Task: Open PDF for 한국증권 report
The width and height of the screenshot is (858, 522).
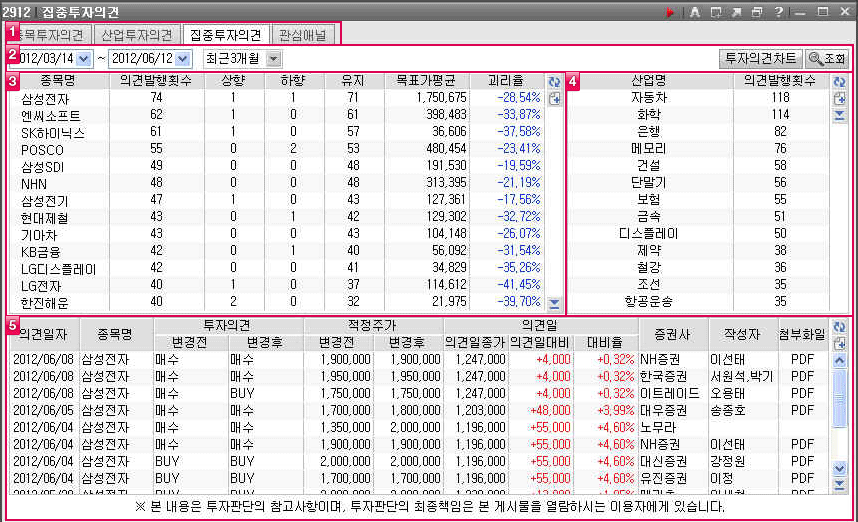Action: point(802,376)
